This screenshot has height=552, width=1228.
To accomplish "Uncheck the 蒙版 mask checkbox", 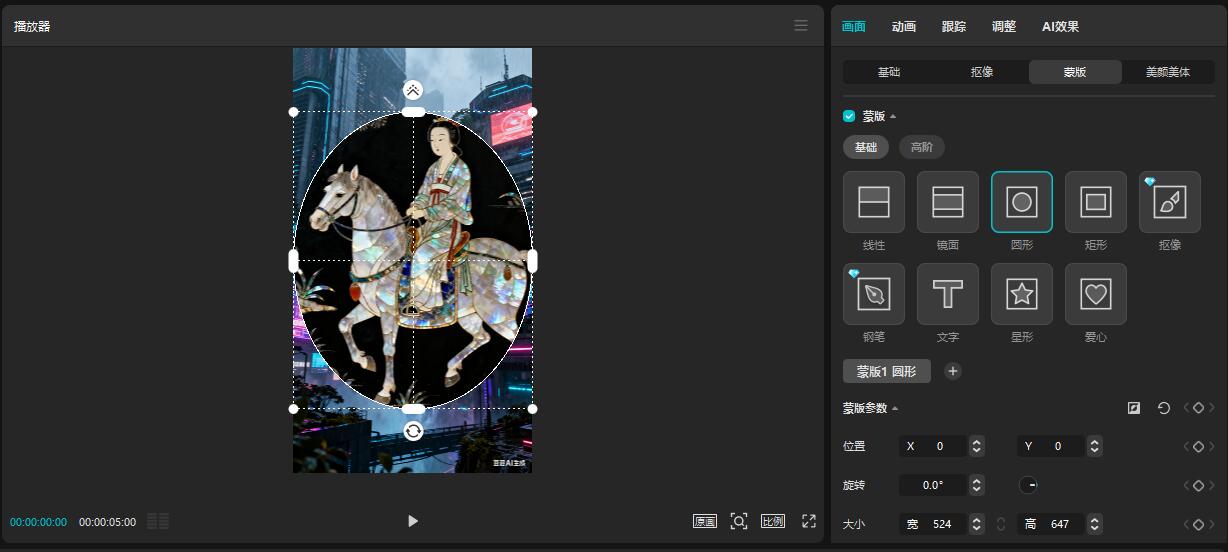I will pyautogui.click(x=849, y=116).
